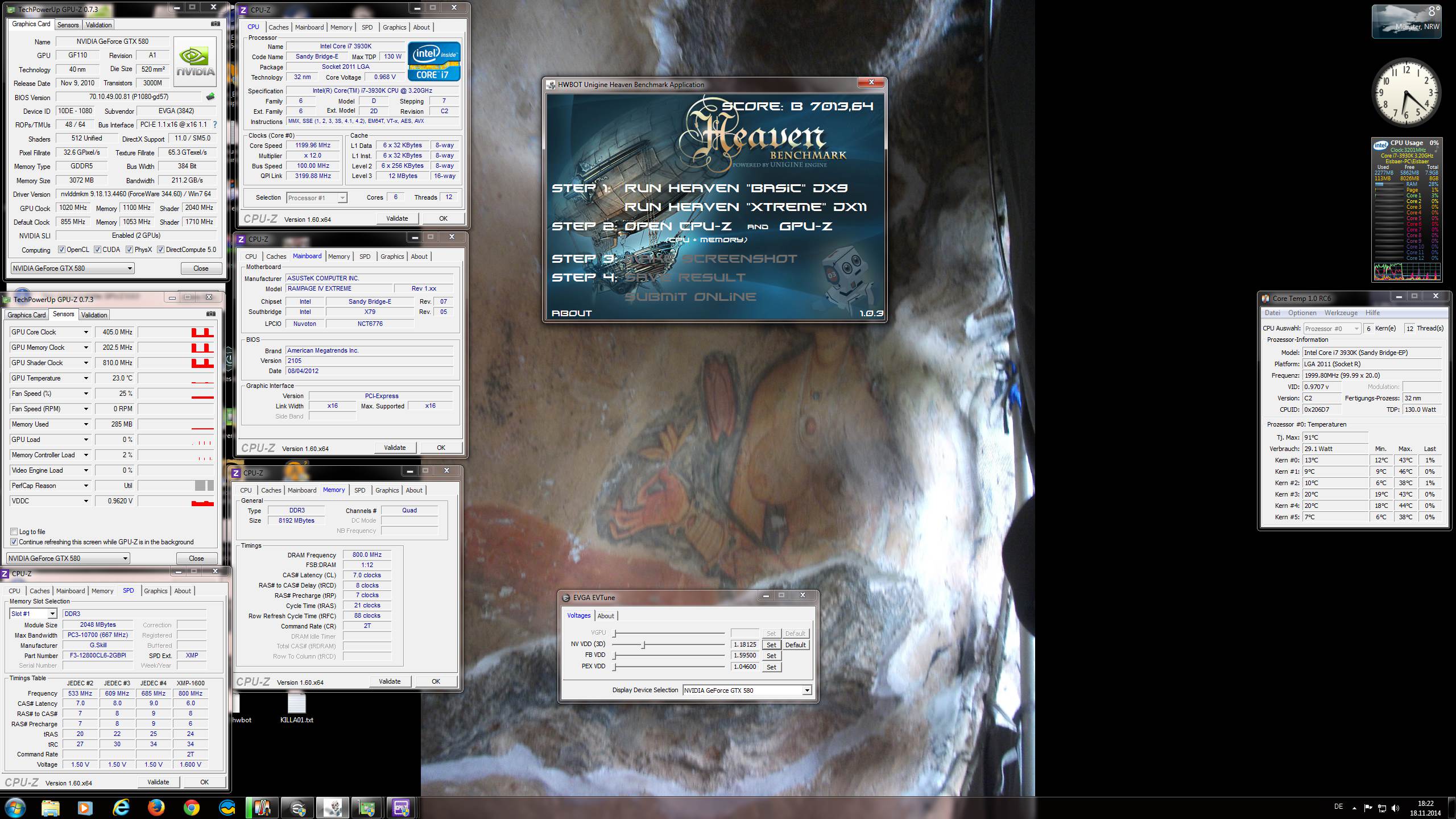This screenshot has width=1456, height=819.
Task: Click the blue-yellow wave taskbar icon
Action: [x=227, y=808]
